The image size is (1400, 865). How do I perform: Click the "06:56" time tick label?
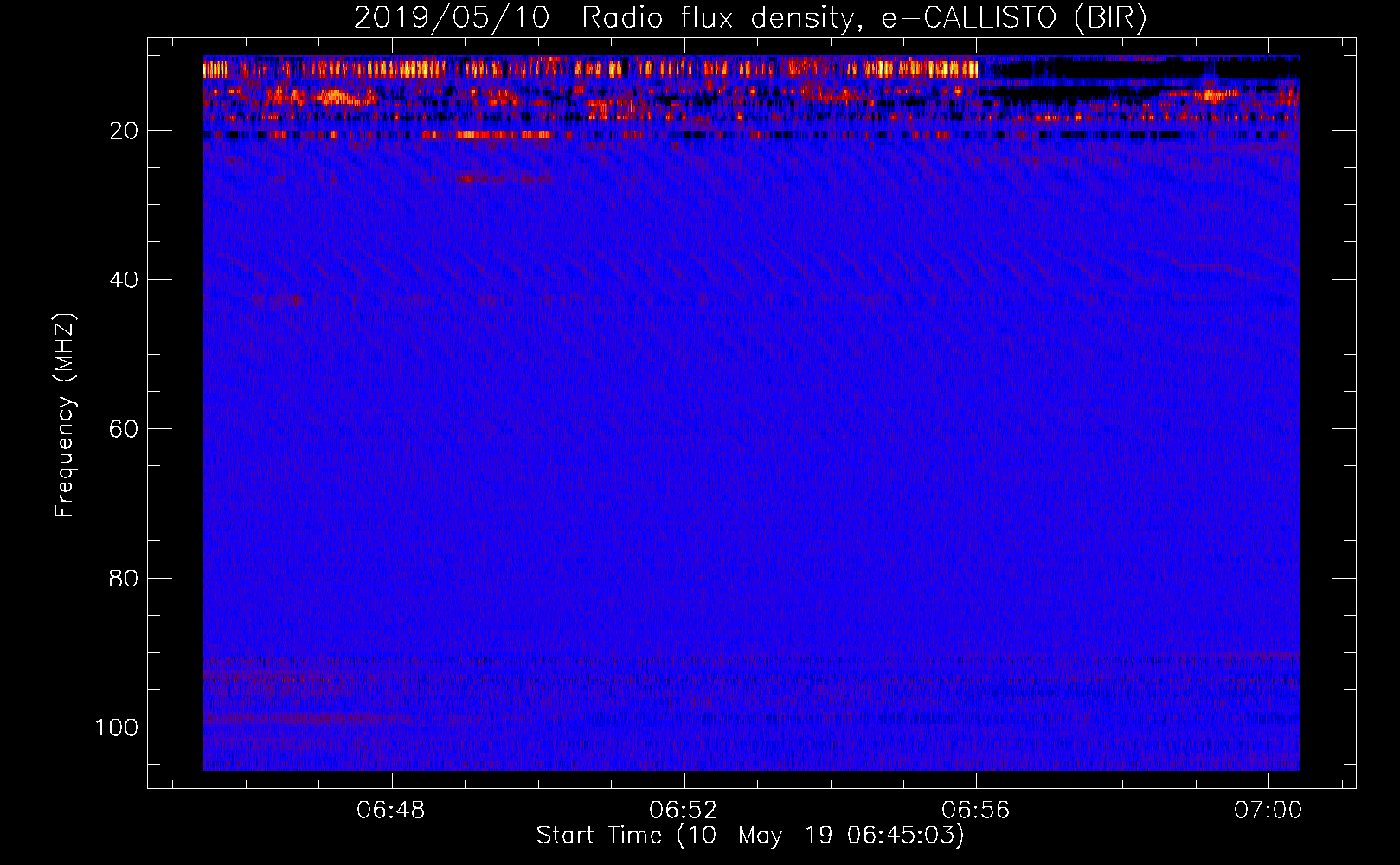(976, 810)
